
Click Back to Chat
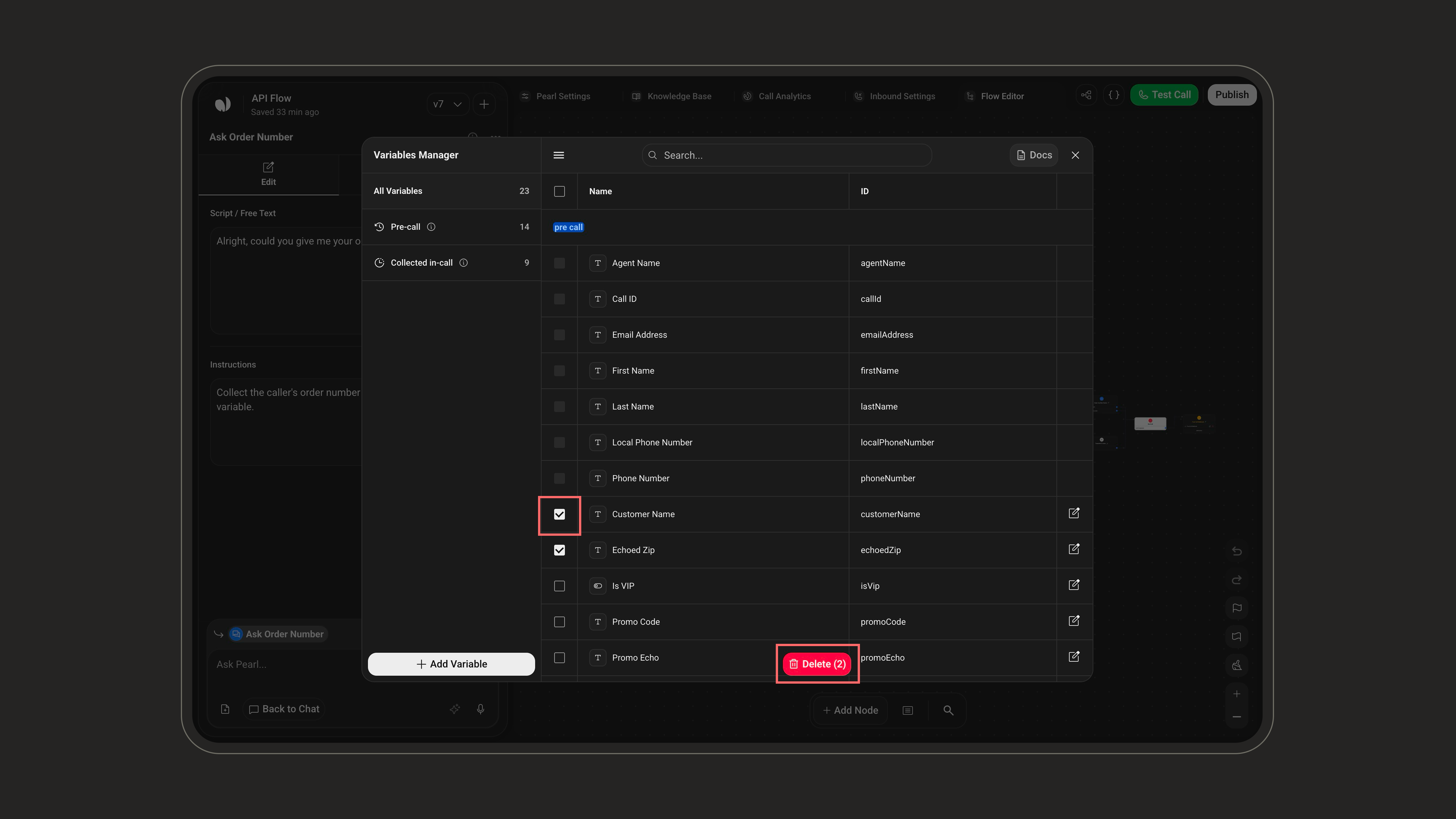(284, 709)
